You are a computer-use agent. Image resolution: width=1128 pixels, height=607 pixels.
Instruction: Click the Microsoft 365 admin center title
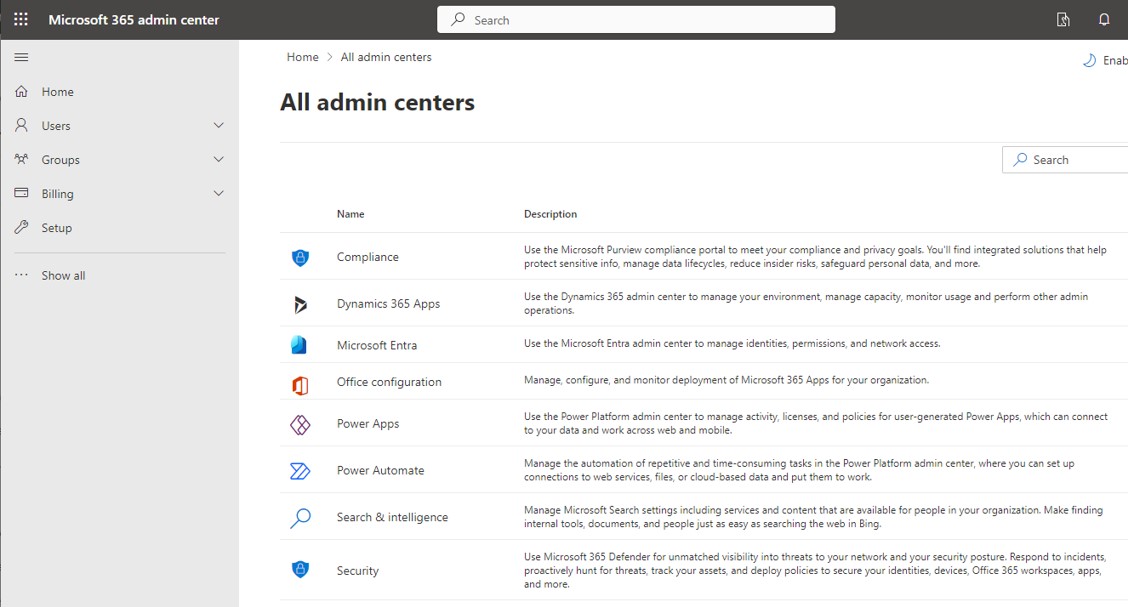pyautogui.click(x=134, y=20)
